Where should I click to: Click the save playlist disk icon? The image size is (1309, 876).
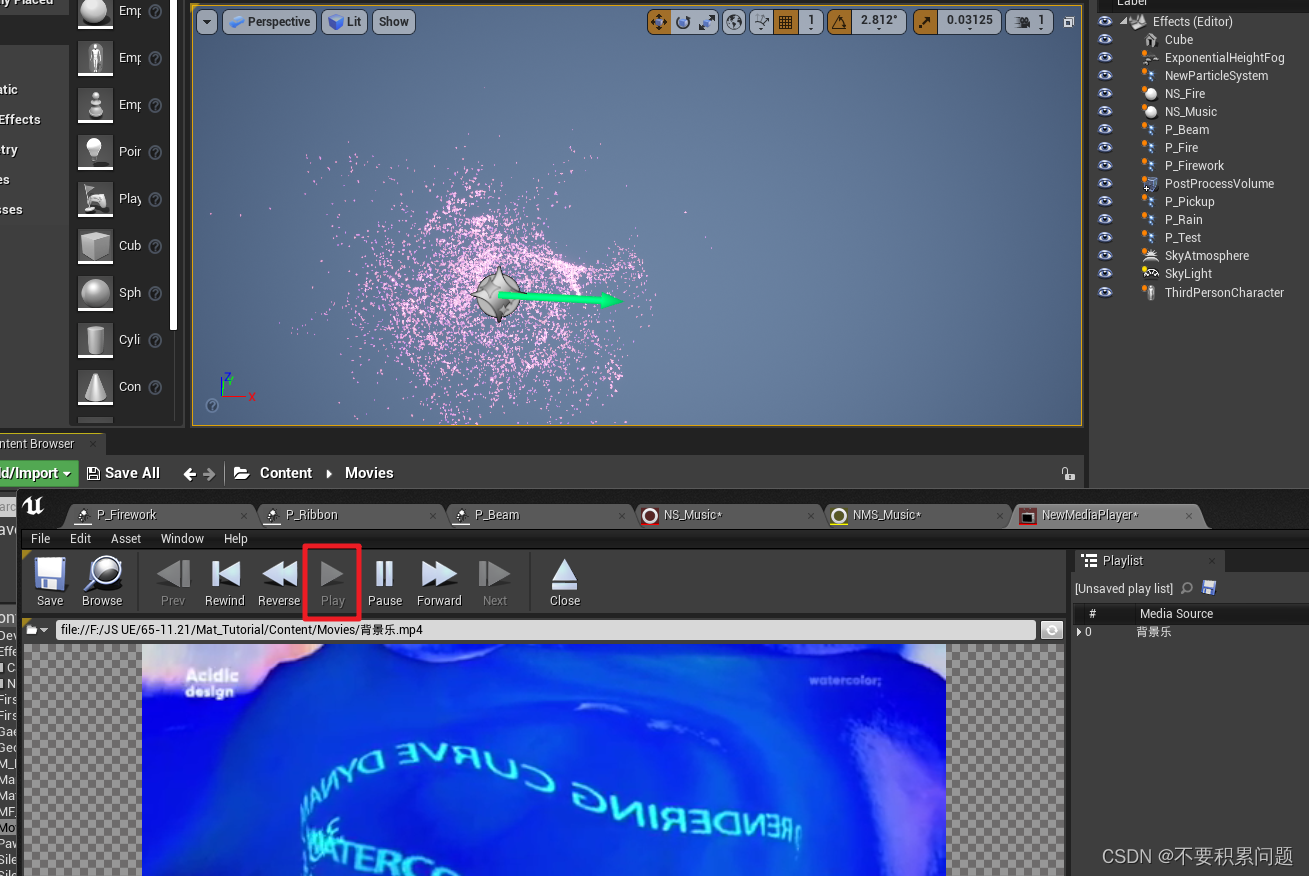pyautogui.click(x=1209, y=588)
